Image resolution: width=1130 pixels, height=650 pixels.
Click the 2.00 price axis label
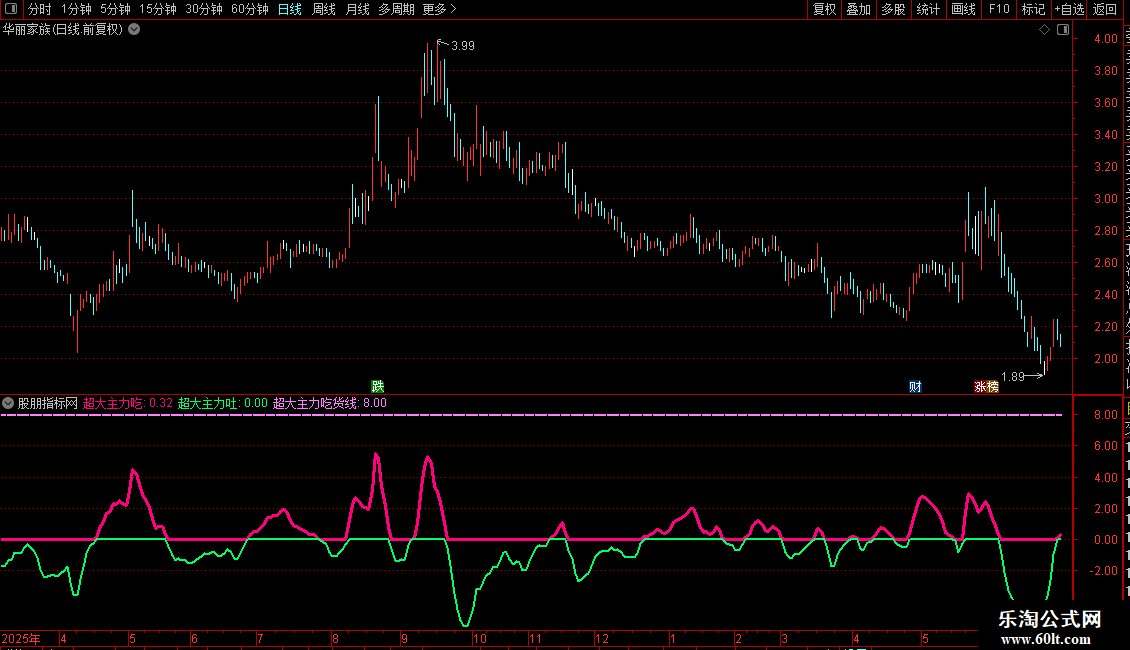[1106, 359]
